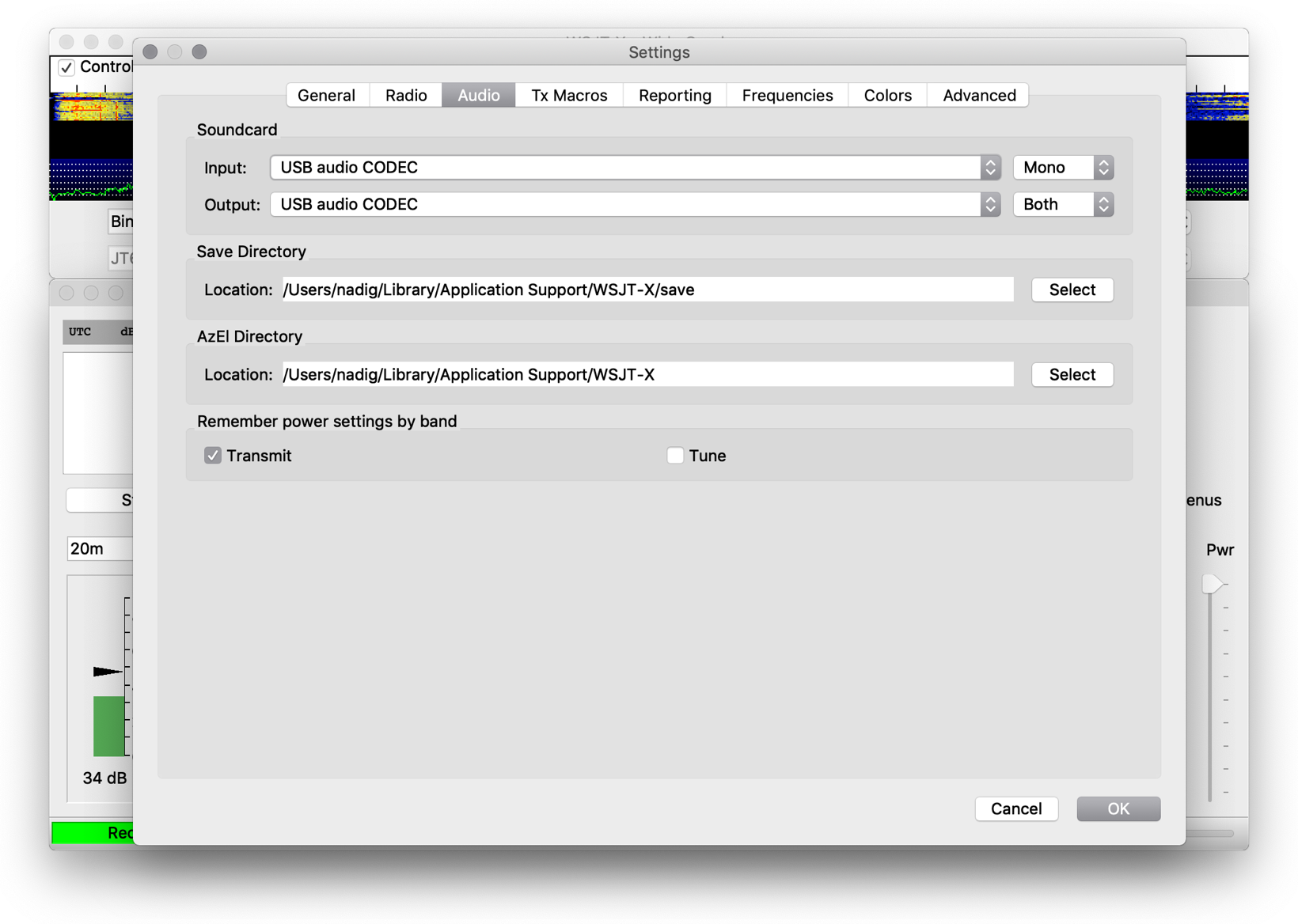Click Select for the AzEl Directory

(x=1072, y=375)
